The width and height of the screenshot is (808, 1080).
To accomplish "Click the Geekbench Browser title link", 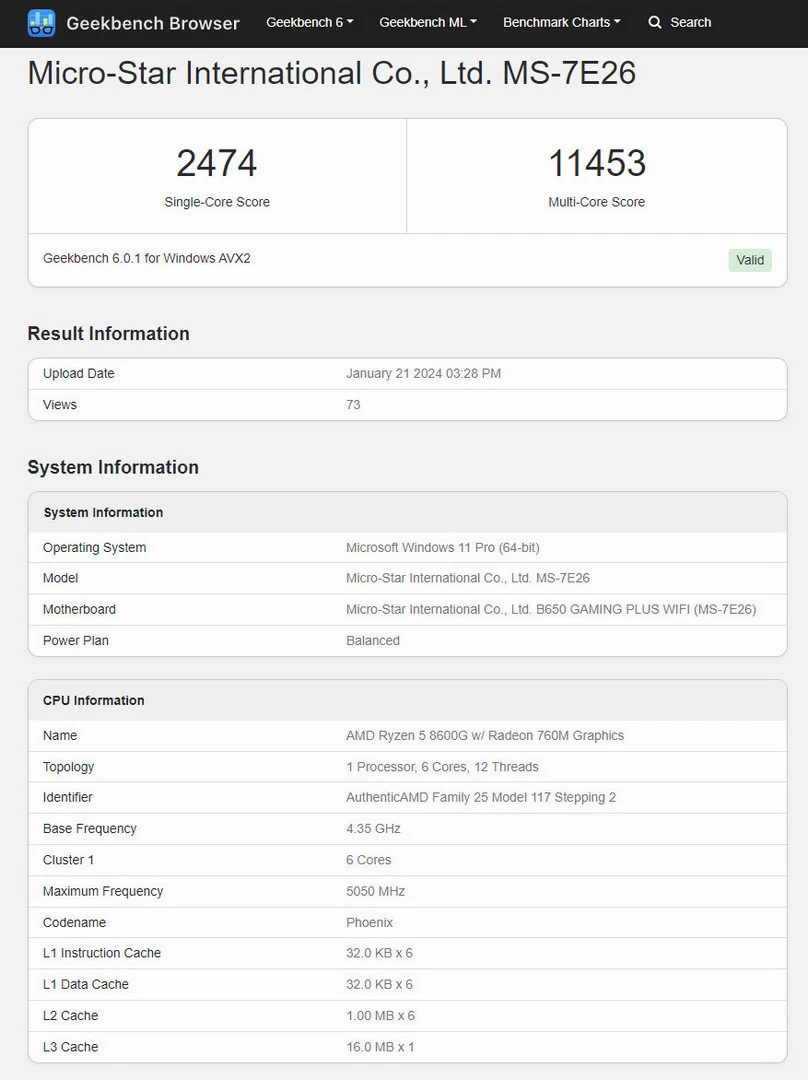I will coord(152,23).
